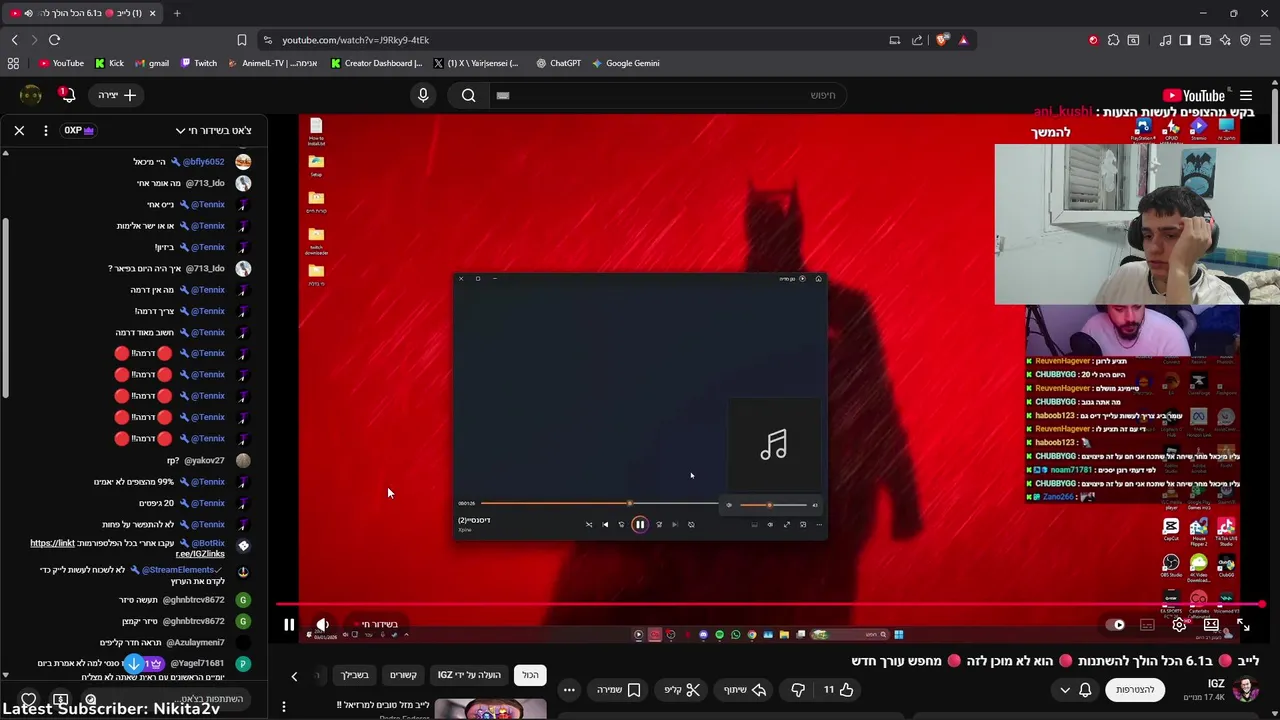
Task: Create a clip (קליפ)
Action: (x=681, y=690)
